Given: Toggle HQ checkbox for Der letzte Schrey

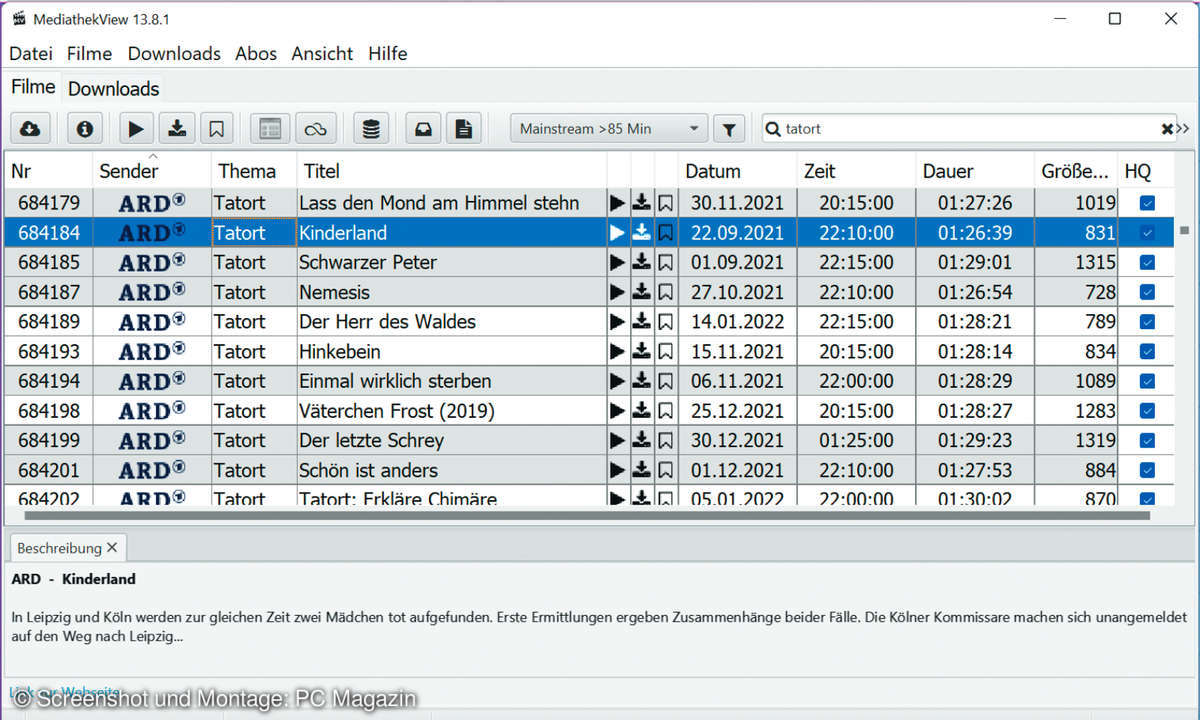Looking at the screenshot, I should tap(1147, 440).
